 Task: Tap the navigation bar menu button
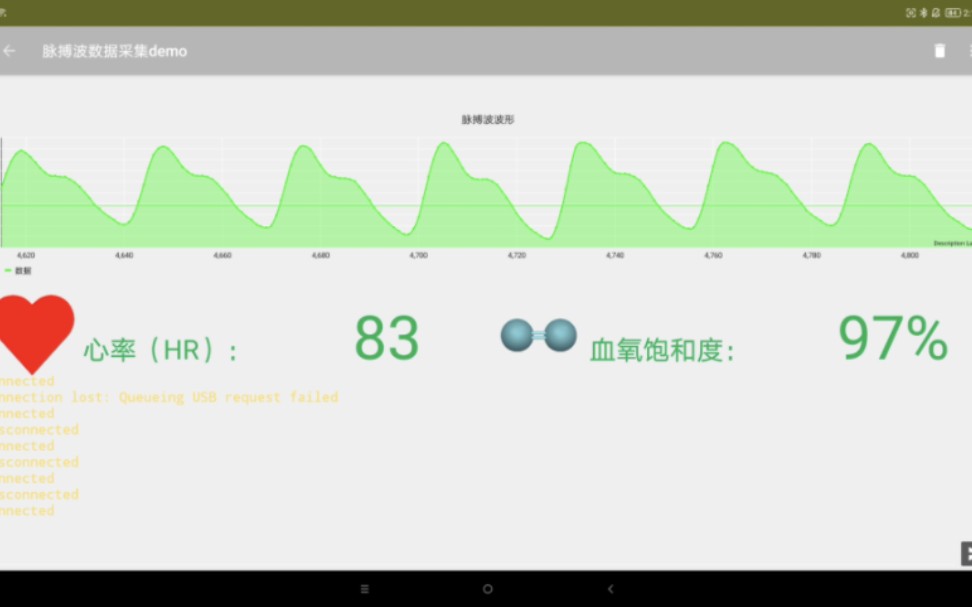[x=364, y=589]
